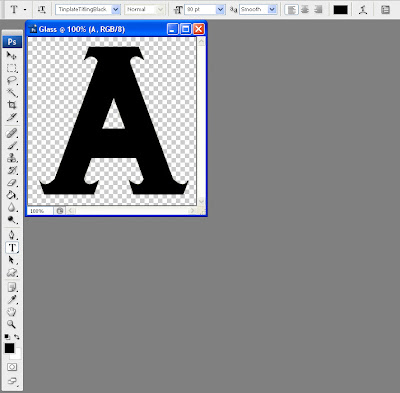This screenshot has height=393, width=400.
Task: Select the Horizontal Type tool in toolbox
Action: (12, 248)
